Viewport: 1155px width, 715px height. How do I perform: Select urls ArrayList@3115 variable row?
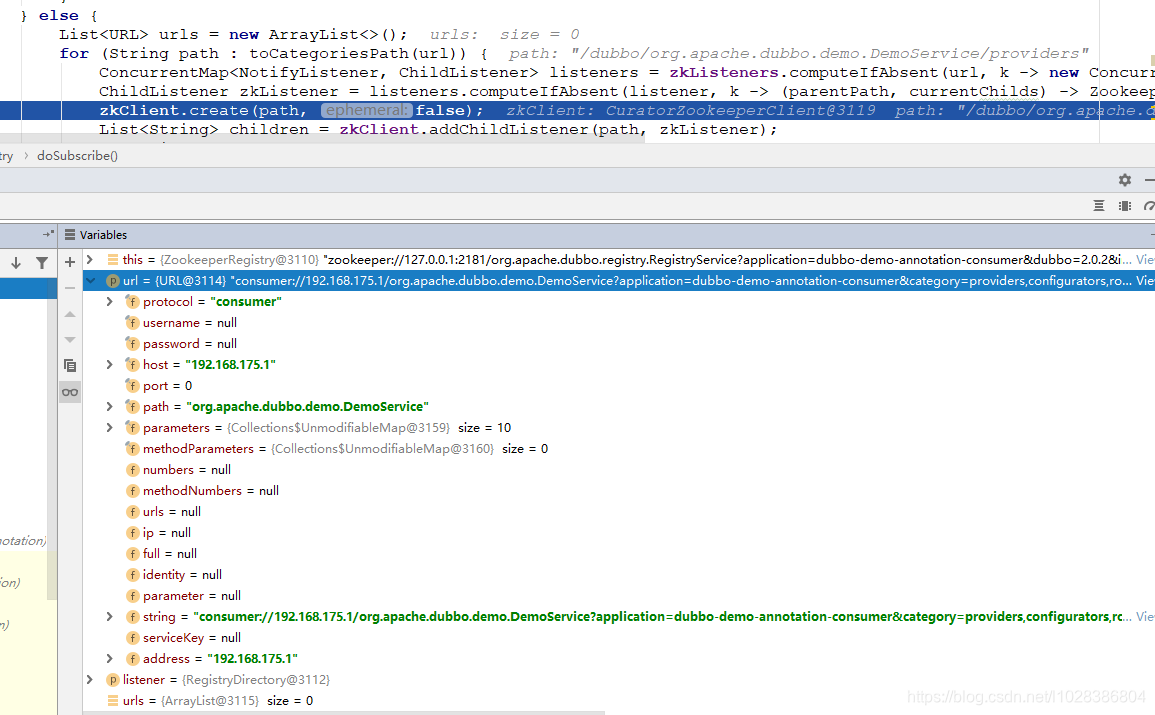[619, 700]
